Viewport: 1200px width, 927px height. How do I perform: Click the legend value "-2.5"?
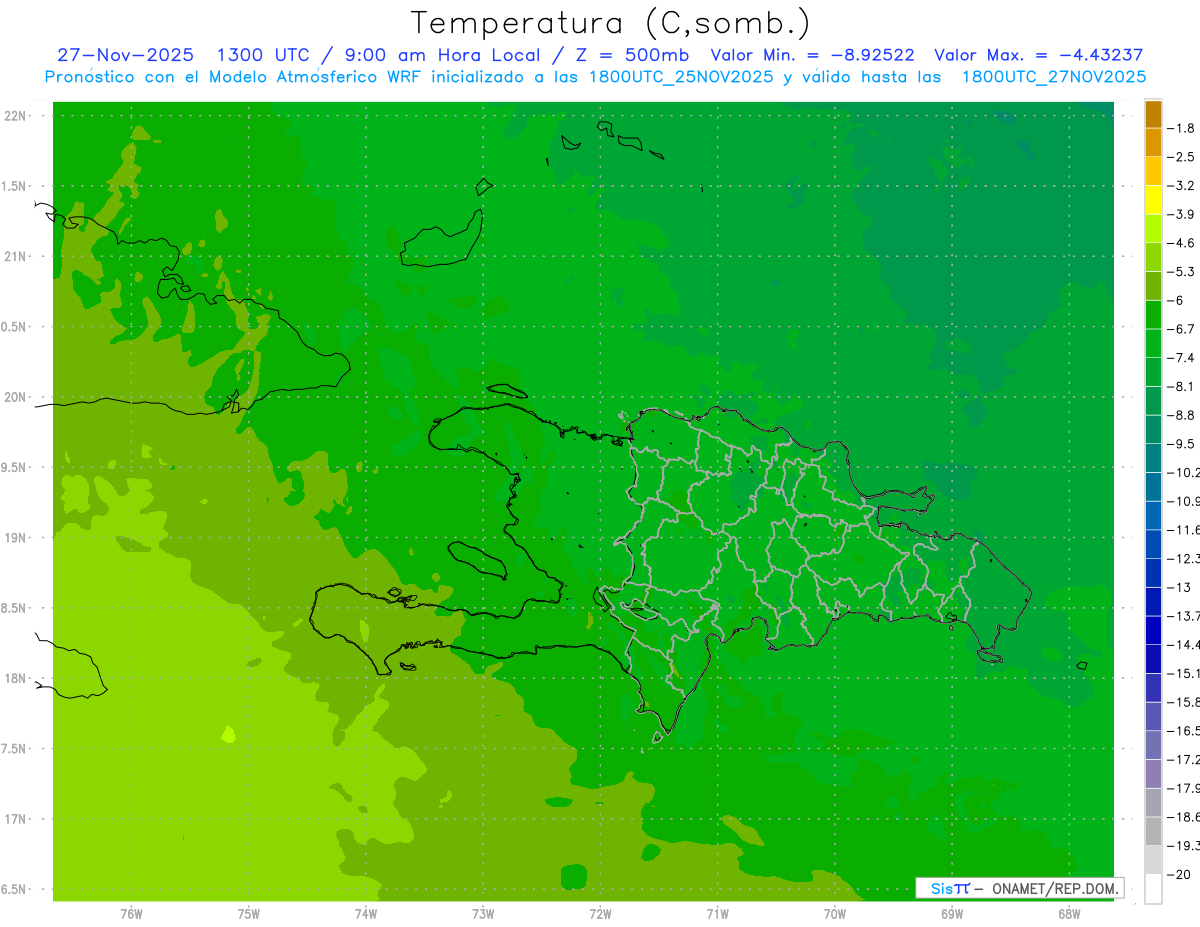point(1182,157)
